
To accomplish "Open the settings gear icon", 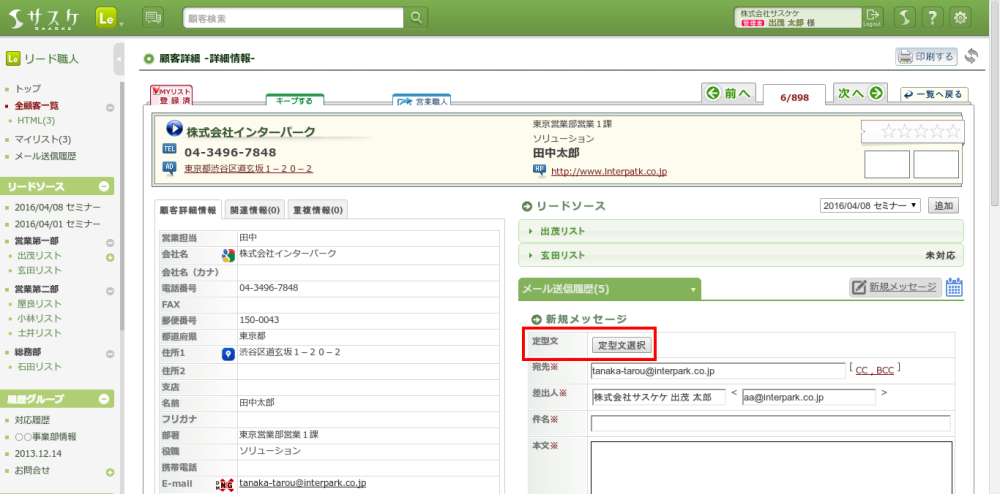I will pyautogui.click(x=961, y=18).
